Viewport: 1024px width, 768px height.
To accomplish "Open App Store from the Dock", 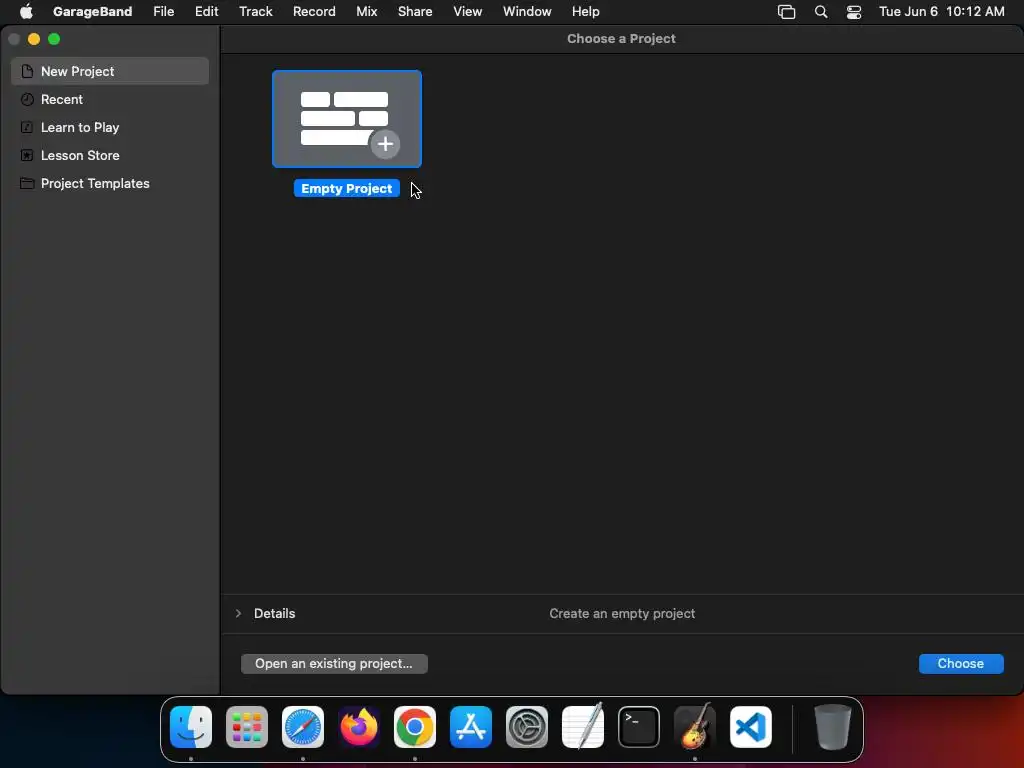I will pos(471,727).
